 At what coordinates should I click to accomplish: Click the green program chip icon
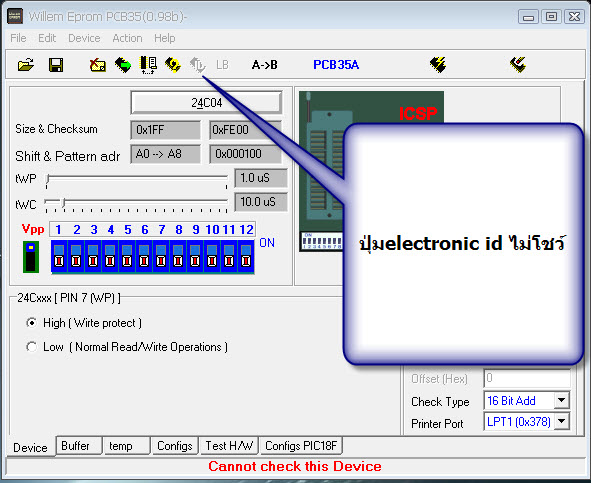(123, 65)
